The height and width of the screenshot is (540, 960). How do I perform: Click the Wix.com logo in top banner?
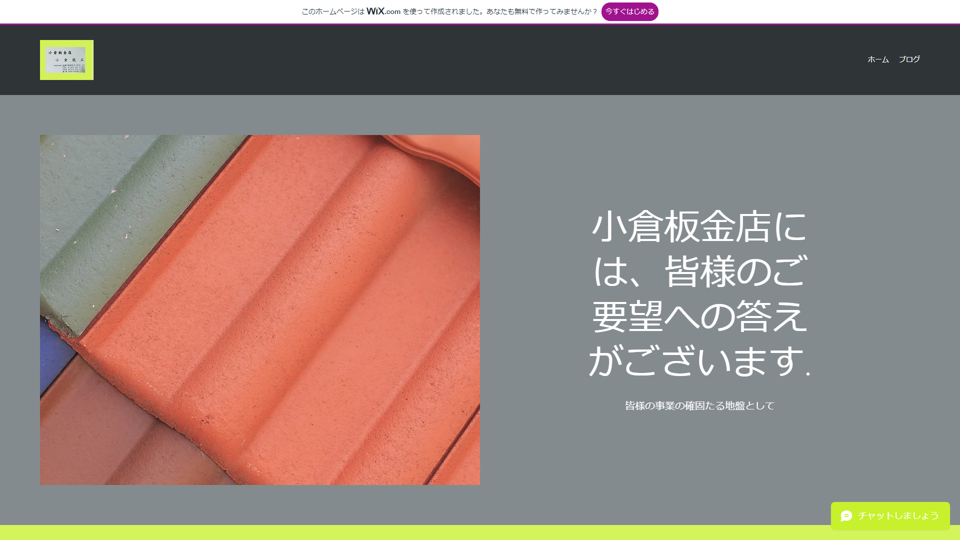tap(383, 12)
